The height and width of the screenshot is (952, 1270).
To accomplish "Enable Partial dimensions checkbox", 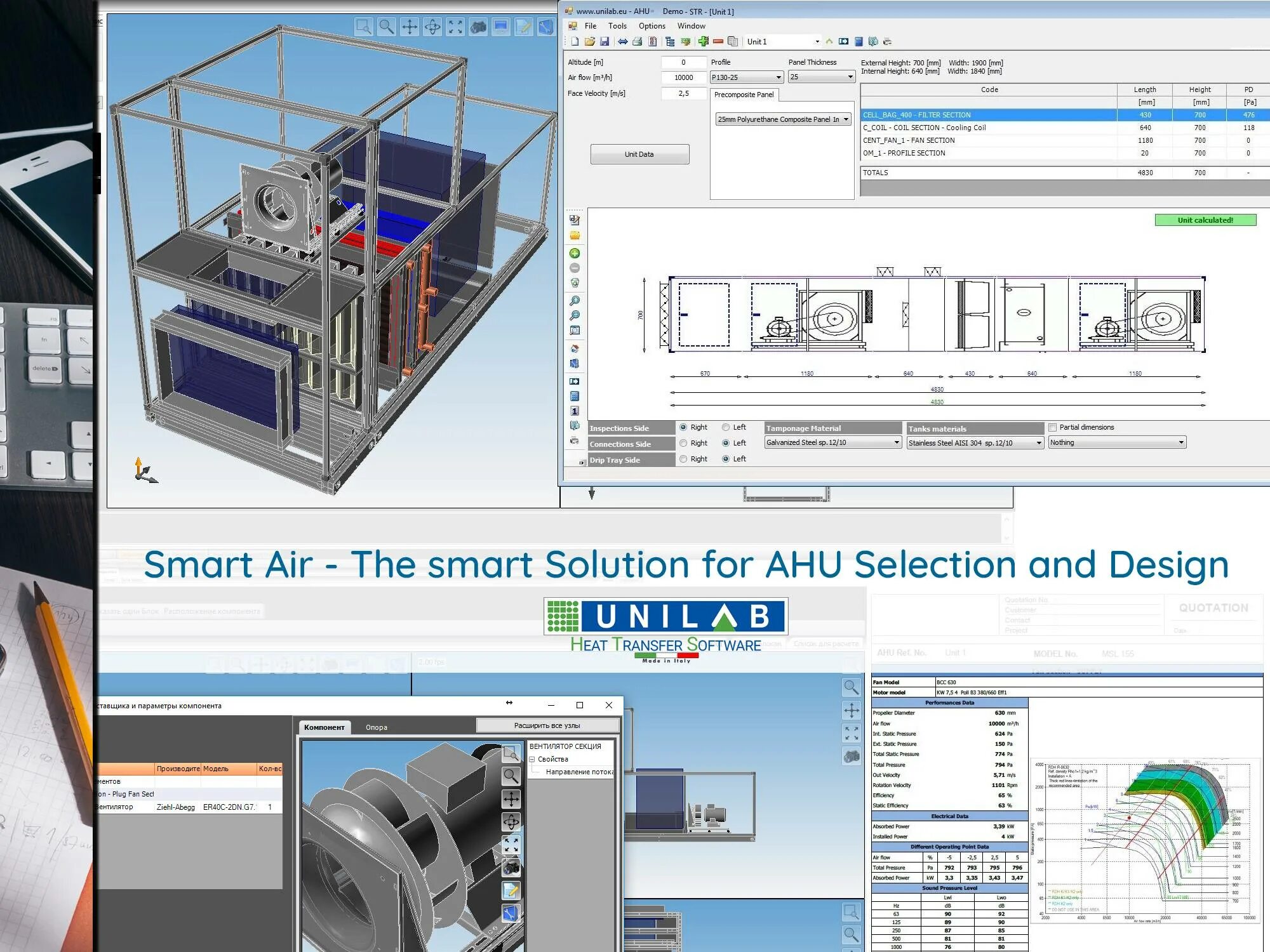I will pyautogui.click(x=1052, y=428).
